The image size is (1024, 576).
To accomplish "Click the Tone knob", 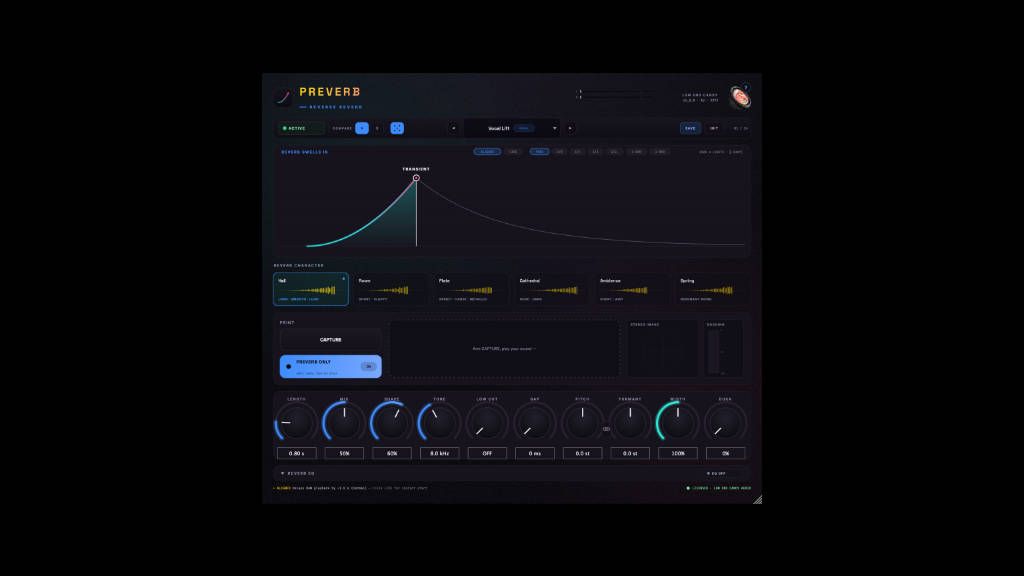I will [x=440, y=423].
